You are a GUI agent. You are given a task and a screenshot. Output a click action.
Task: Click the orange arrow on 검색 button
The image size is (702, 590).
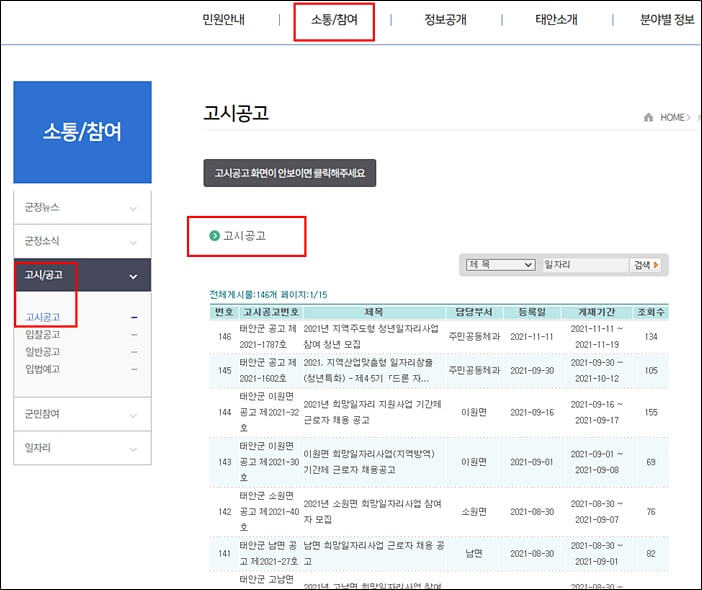click(x=656, y=265)
